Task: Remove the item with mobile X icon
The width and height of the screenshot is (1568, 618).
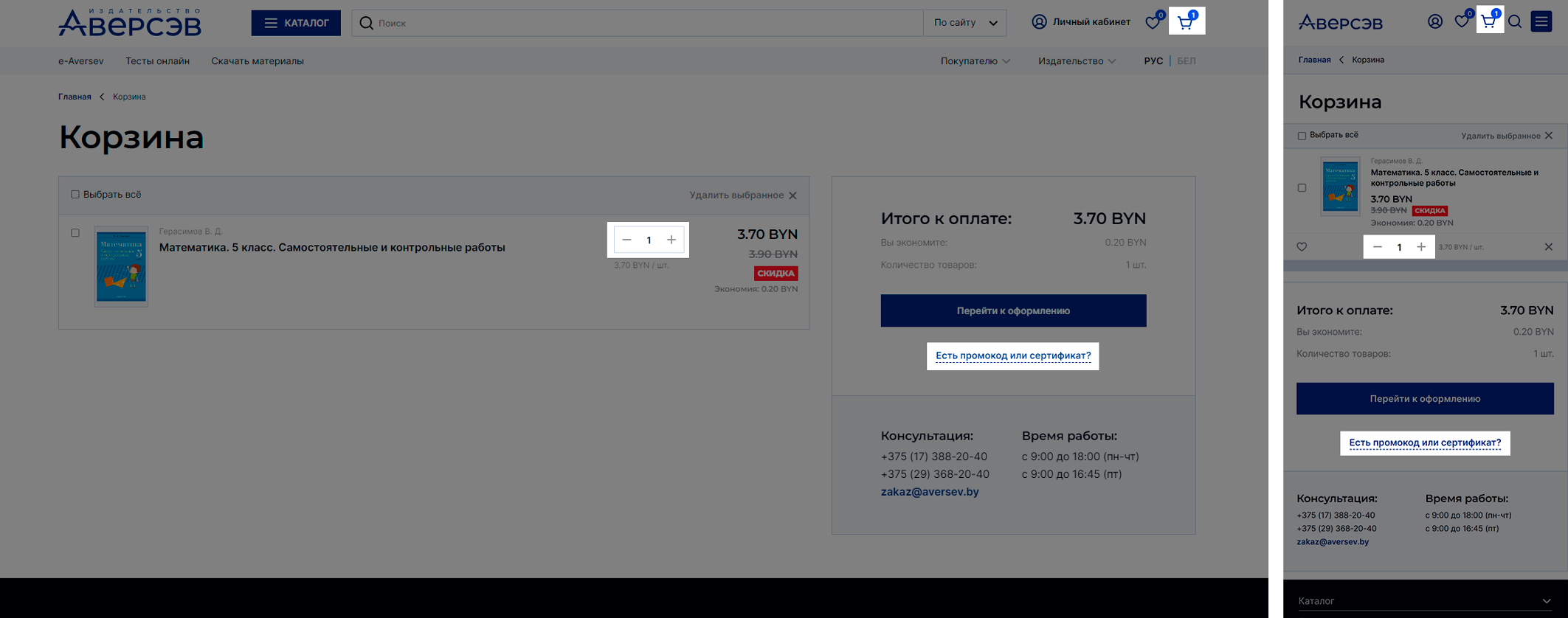Action: click(x=1548, y=247)
